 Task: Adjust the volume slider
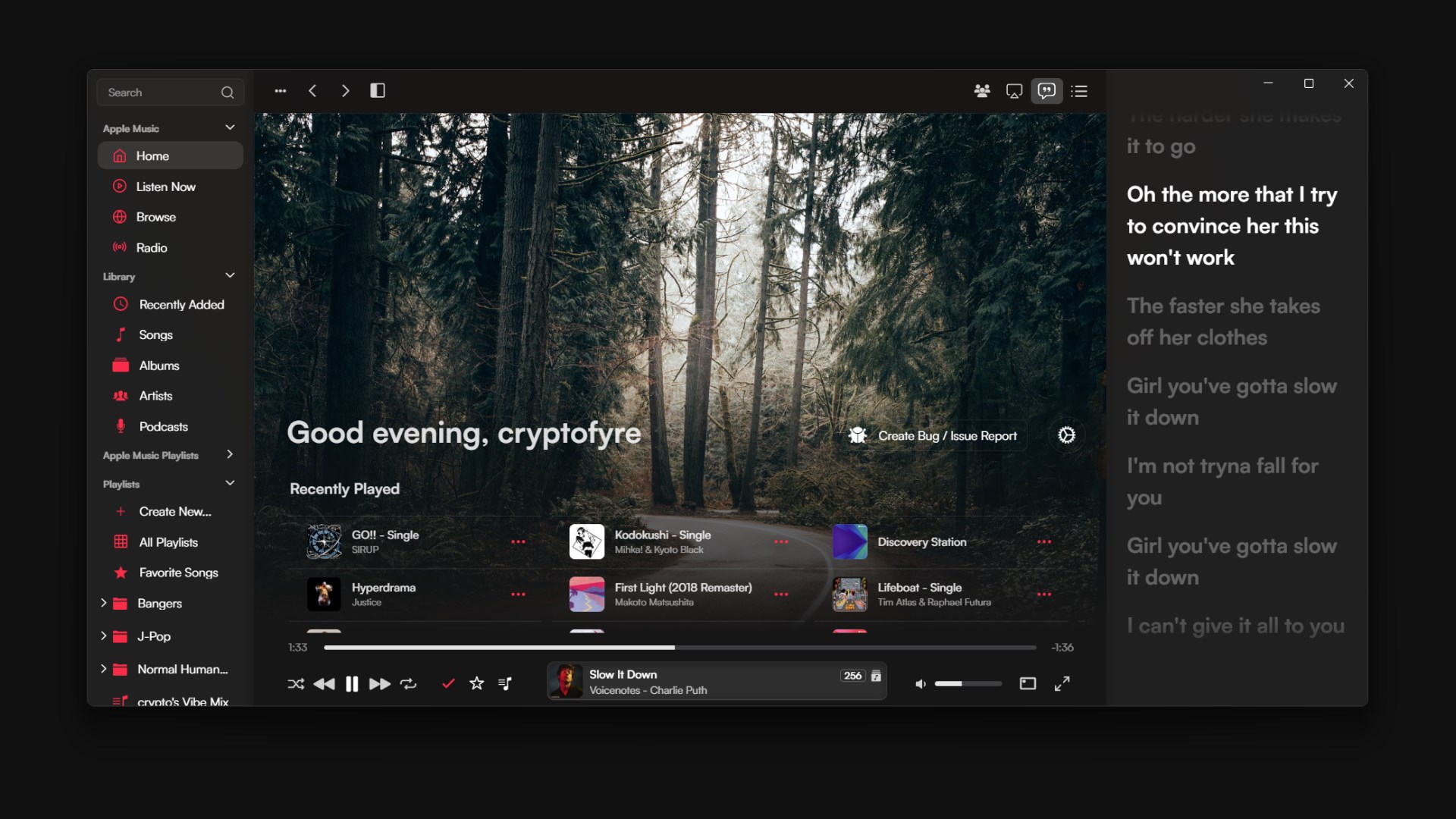click(968, 683)
